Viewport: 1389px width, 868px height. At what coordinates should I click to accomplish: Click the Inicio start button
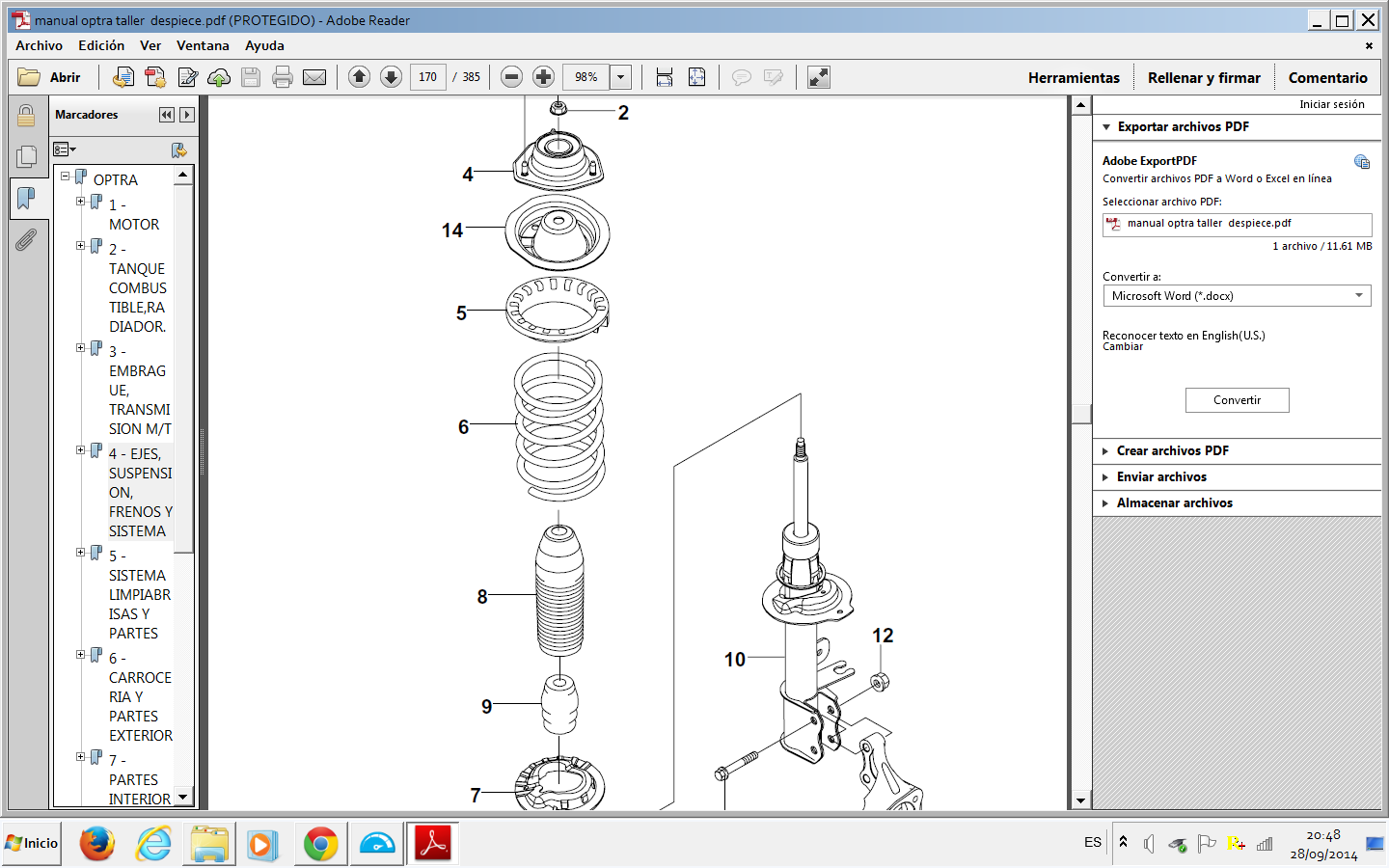coord(32,844)
